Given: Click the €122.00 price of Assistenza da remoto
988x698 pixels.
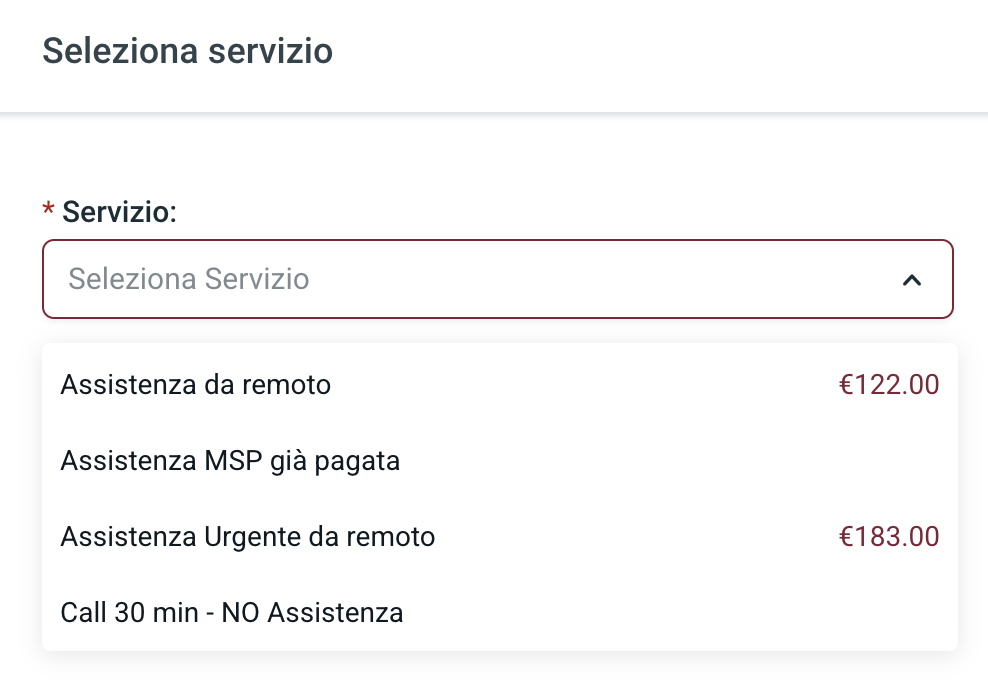Looking at the screenshot, I should pyautogui.click(x=889, y=384).
